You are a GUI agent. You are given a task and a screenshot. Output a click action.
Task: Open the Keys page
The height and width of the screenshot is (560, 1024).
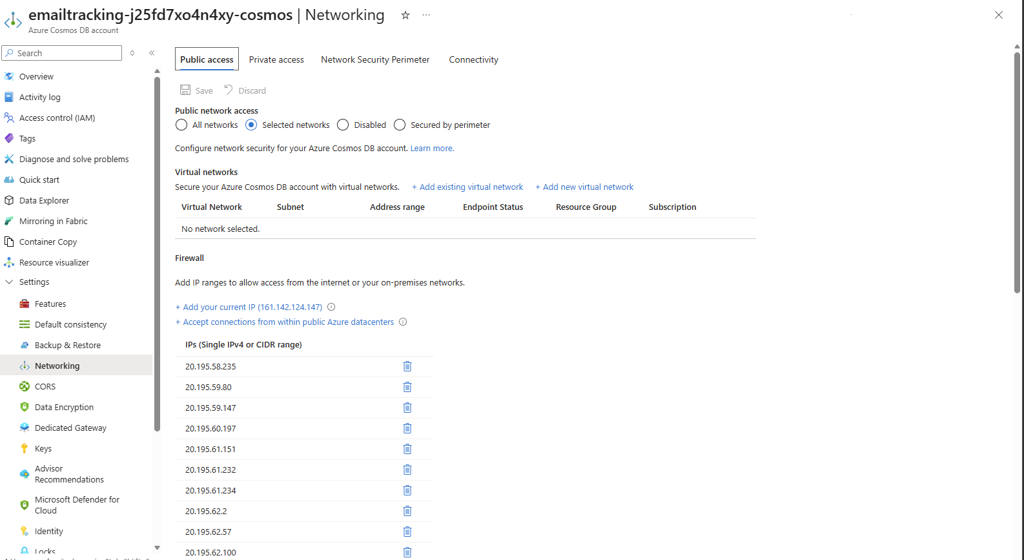coord(43,449)
